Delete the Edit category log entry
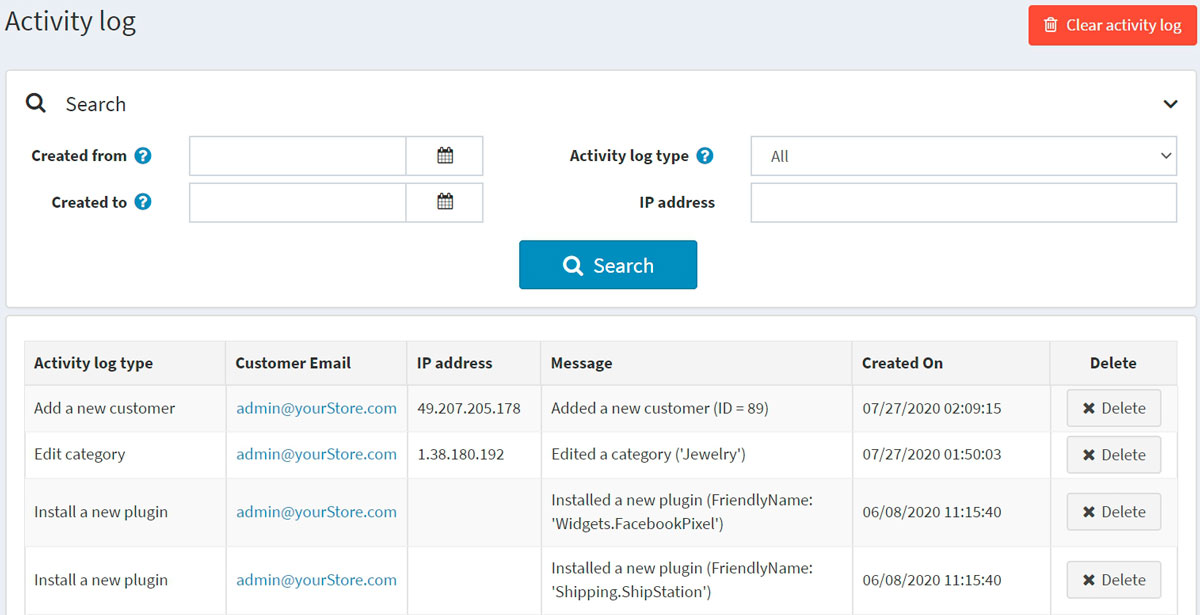Viewport: 1200px width, 615px height. click(1113, 454)
